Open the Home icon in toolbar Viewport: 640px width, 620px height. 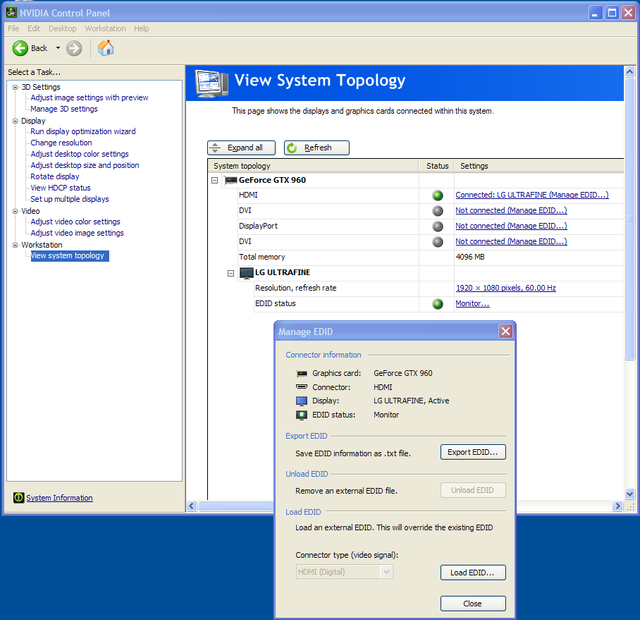tap(106, 48)
